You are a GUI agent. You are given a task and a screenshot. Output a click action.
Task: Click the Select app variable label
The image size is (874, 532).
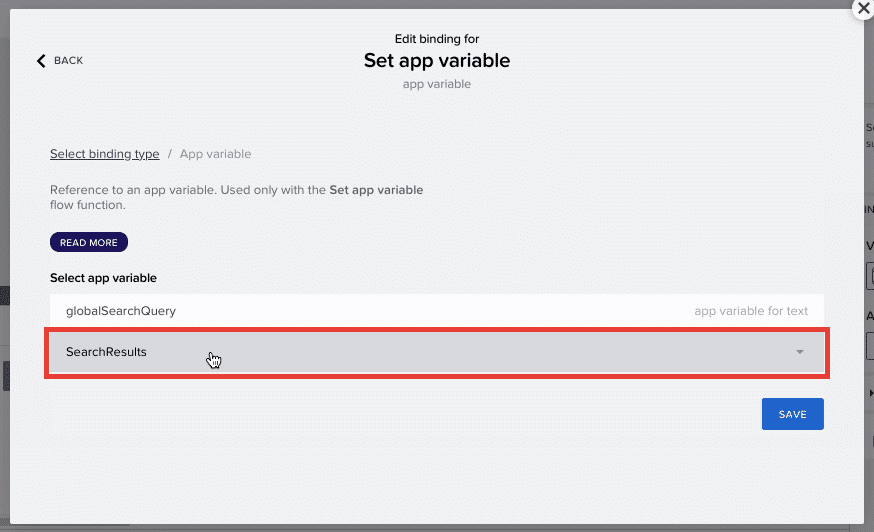[103, 278]
